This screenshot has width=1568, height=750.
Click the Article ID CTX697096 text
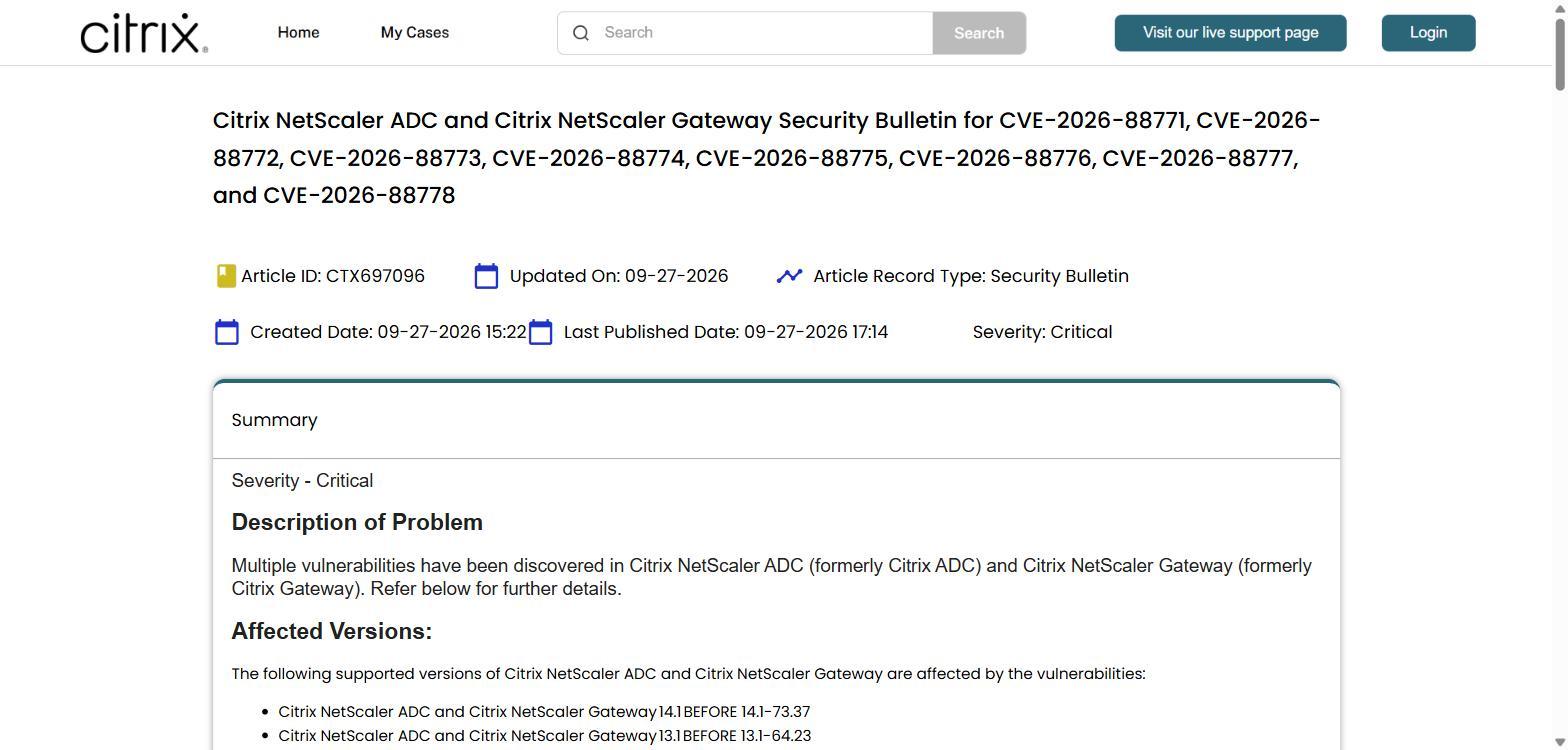[x=333, y=276]
